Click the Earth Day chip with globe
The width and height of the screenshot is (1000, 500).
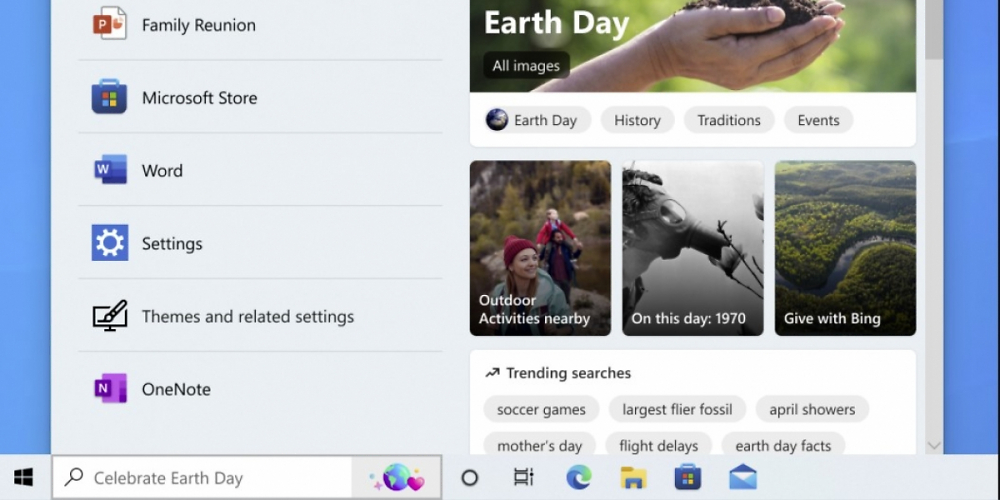click(536, 120)
